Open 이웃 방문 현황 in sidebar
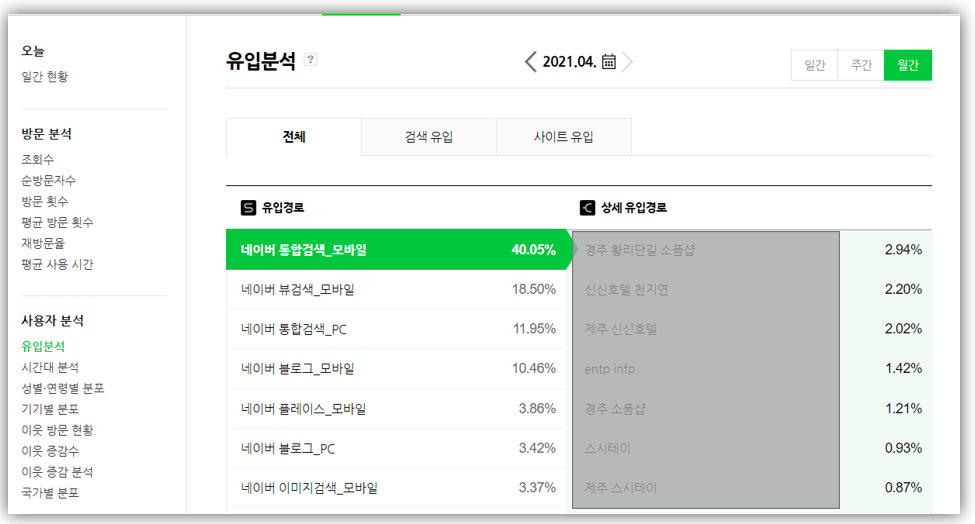 tap(57, 430)
